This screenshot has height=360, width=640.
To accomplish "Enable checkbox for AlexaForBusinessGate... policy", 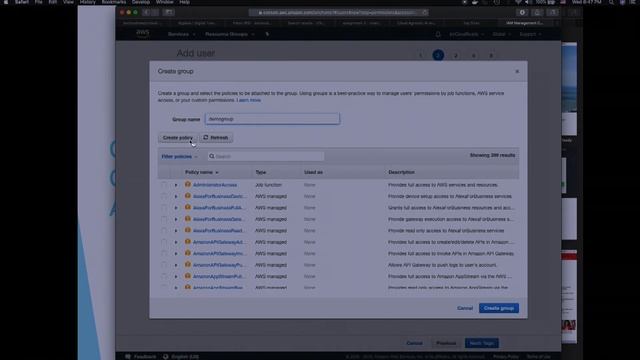I will point(164,219).
